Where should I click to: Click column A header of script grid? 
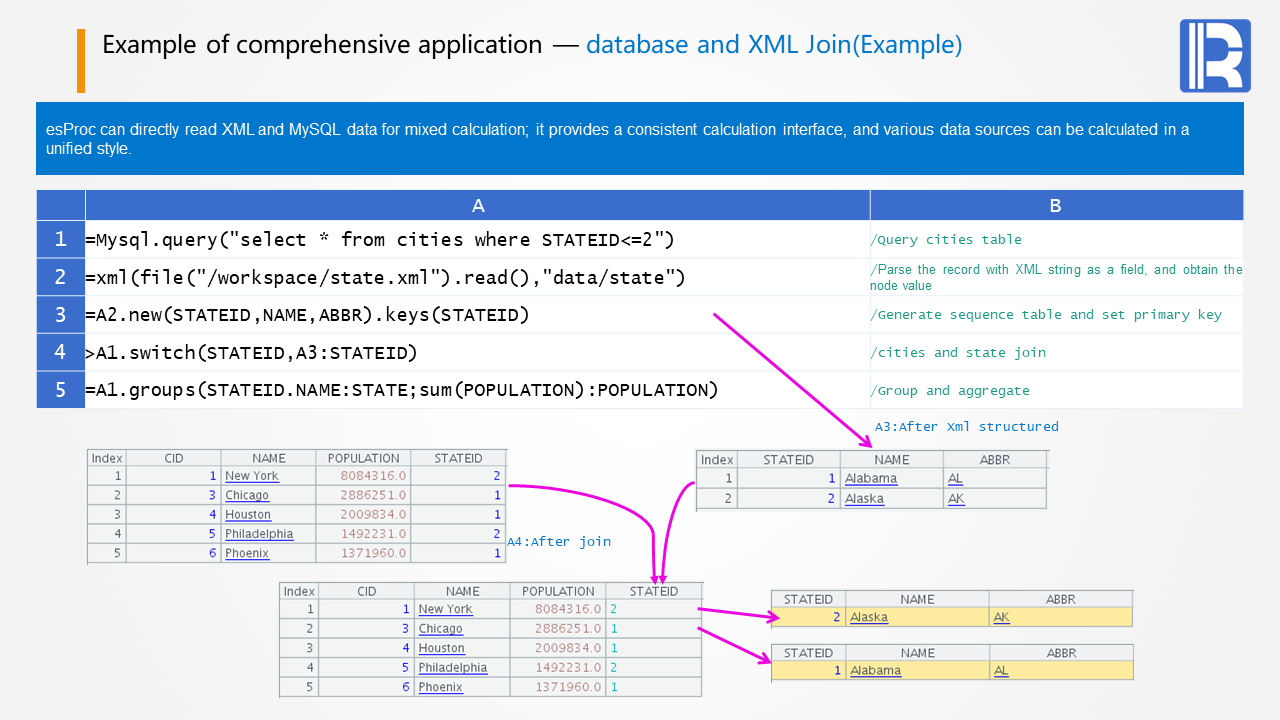point(478,206)
